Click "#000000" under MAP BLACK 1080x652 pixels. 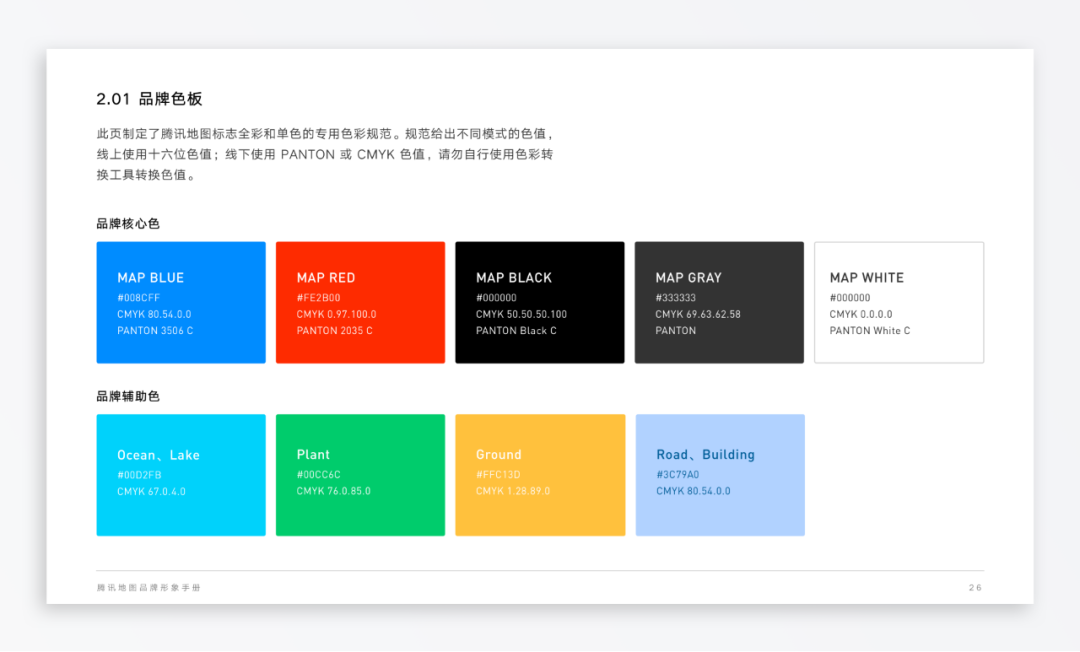coord(497,298)
